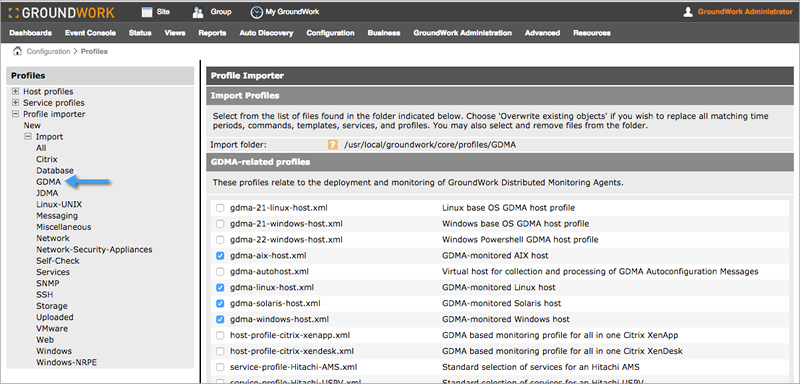Open the Event Console menu
800x384 pixels.
coord(90,33)
